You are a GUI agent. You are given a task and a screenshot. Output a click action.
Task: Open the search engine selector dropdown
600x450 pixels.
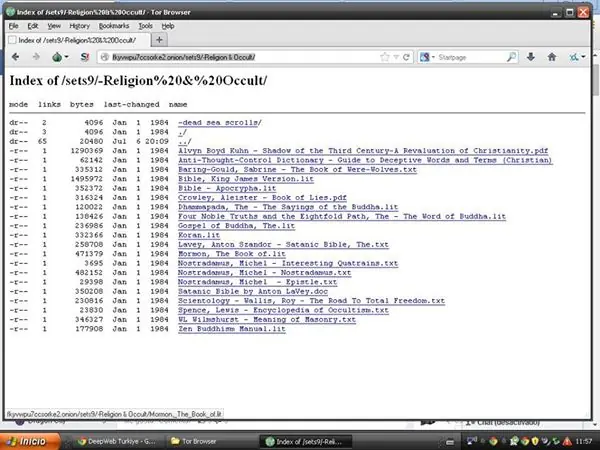(x=428, y=57)
